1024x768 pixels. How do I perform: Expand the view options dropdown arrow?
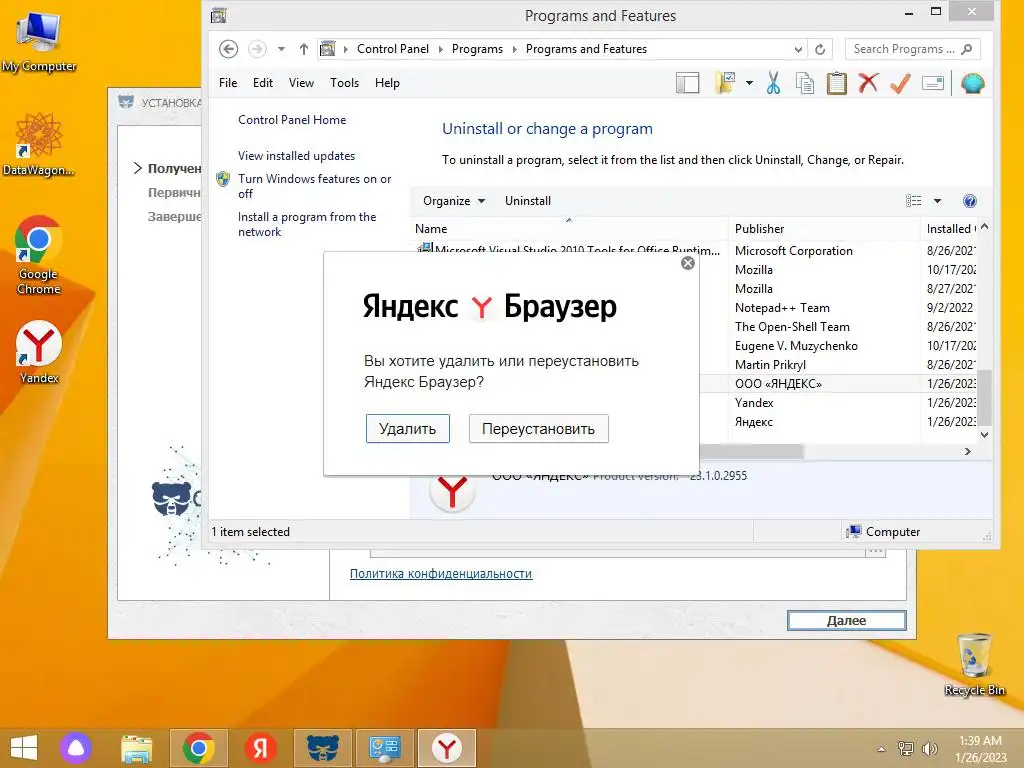937,200
